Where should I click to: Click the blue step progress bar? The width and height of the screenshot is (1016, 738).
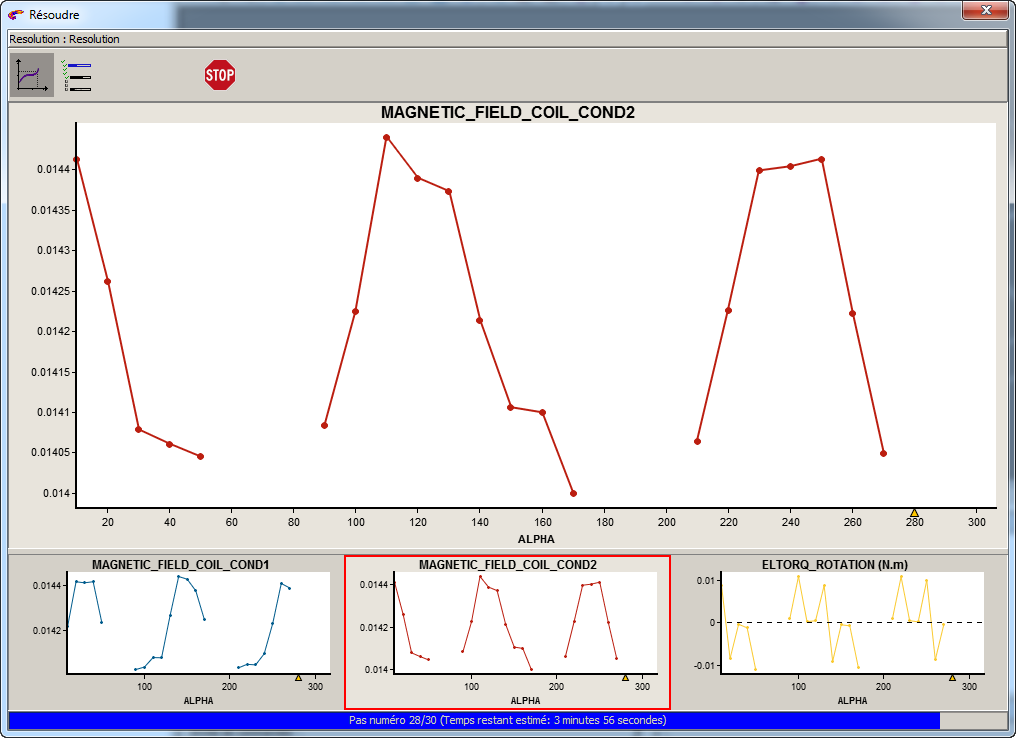(x=473, y=720)
